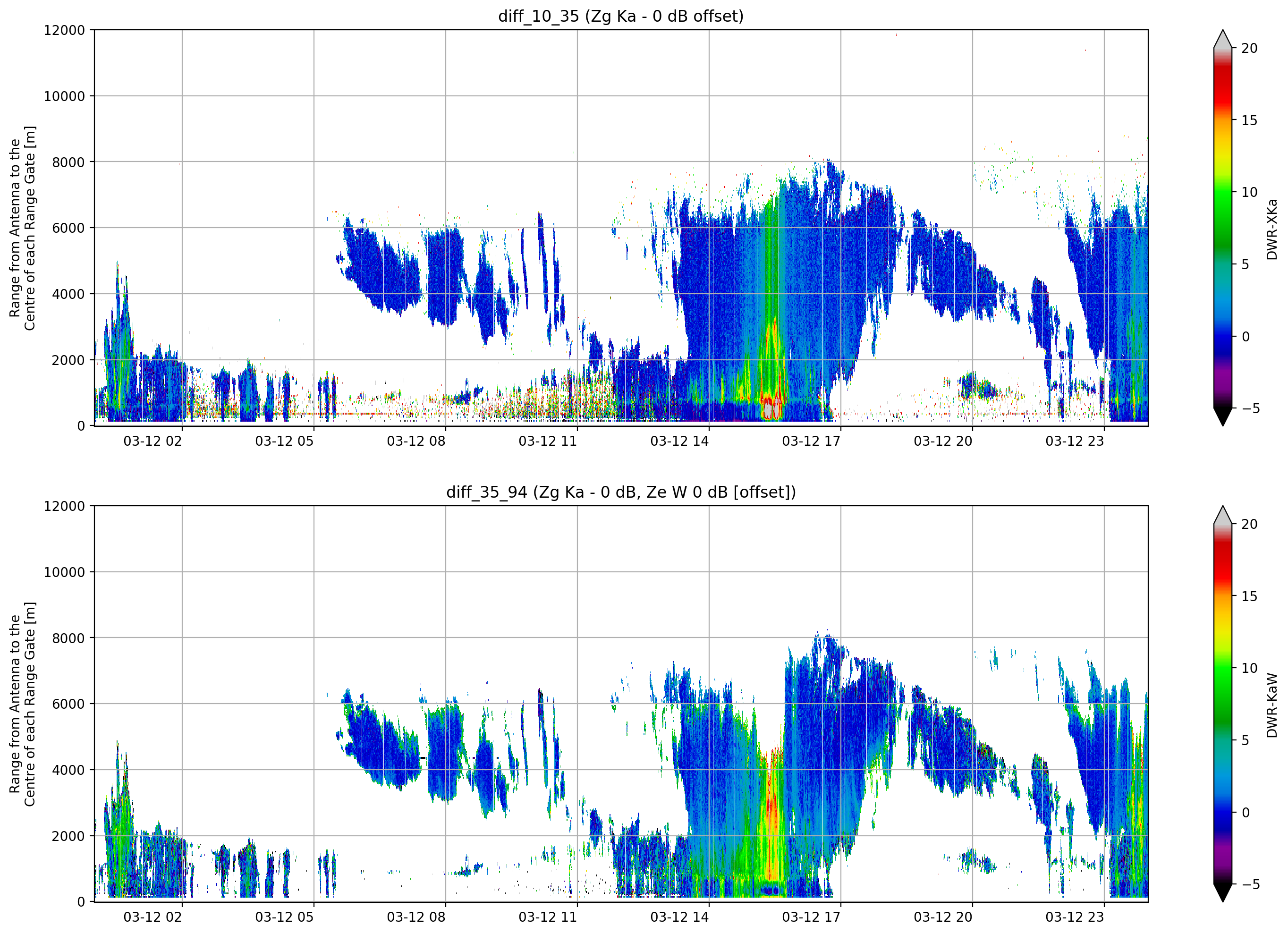Click the "diff_10_35 (Zg Ka - 0 dB offset)" title
This screenshot has height=934, width=1288.
621,16
